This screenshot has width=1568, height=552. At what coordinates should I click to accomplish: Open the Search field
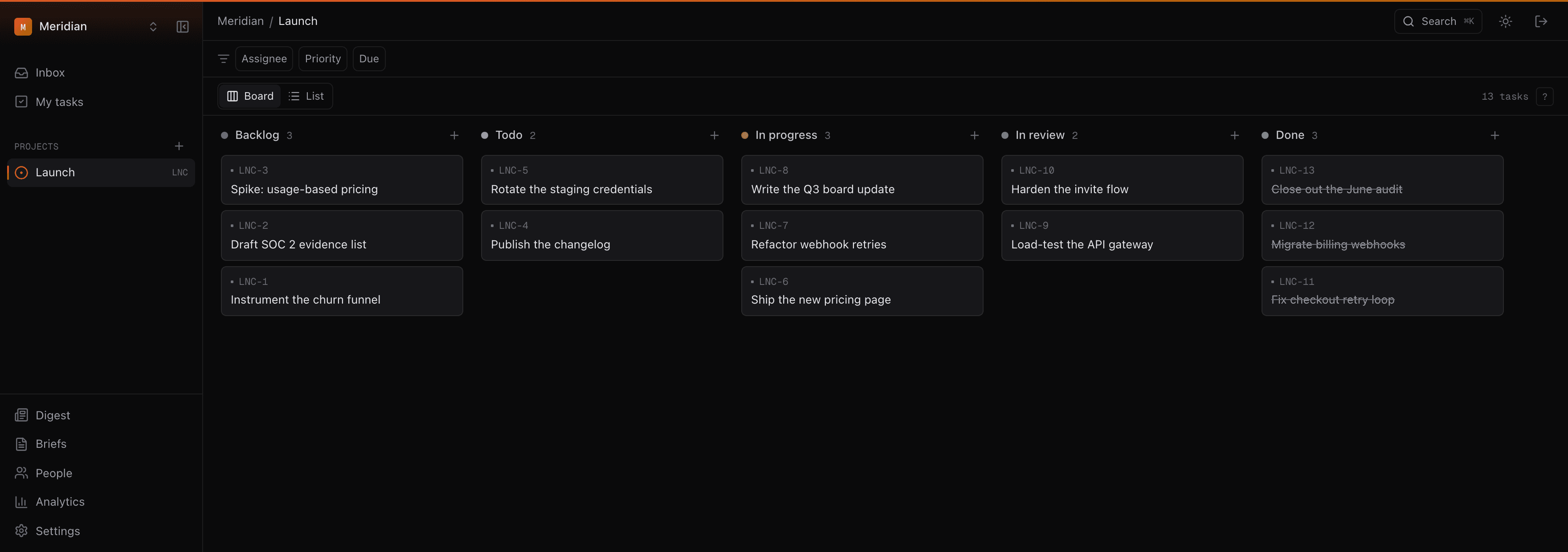coord(1438,21)
